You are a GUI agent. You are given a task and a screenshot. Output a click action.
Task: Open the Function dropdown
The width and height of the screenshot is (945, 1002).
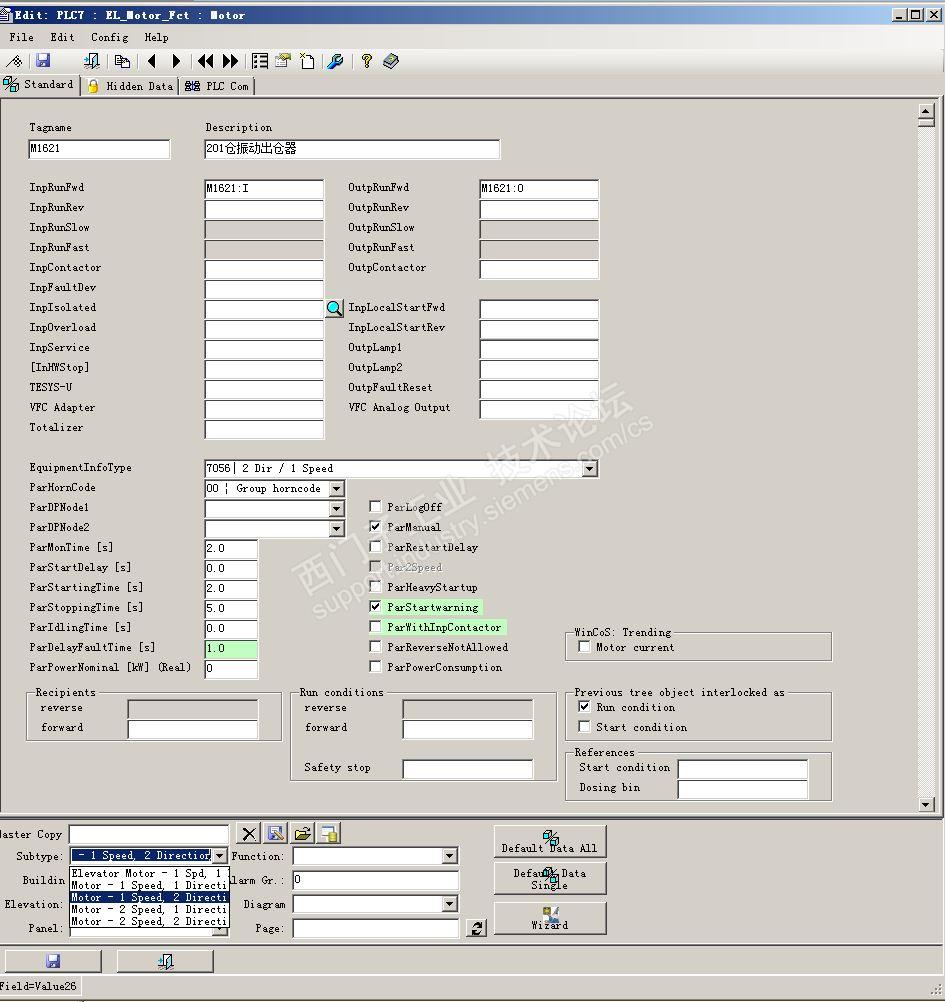click(x=450, y=856)
